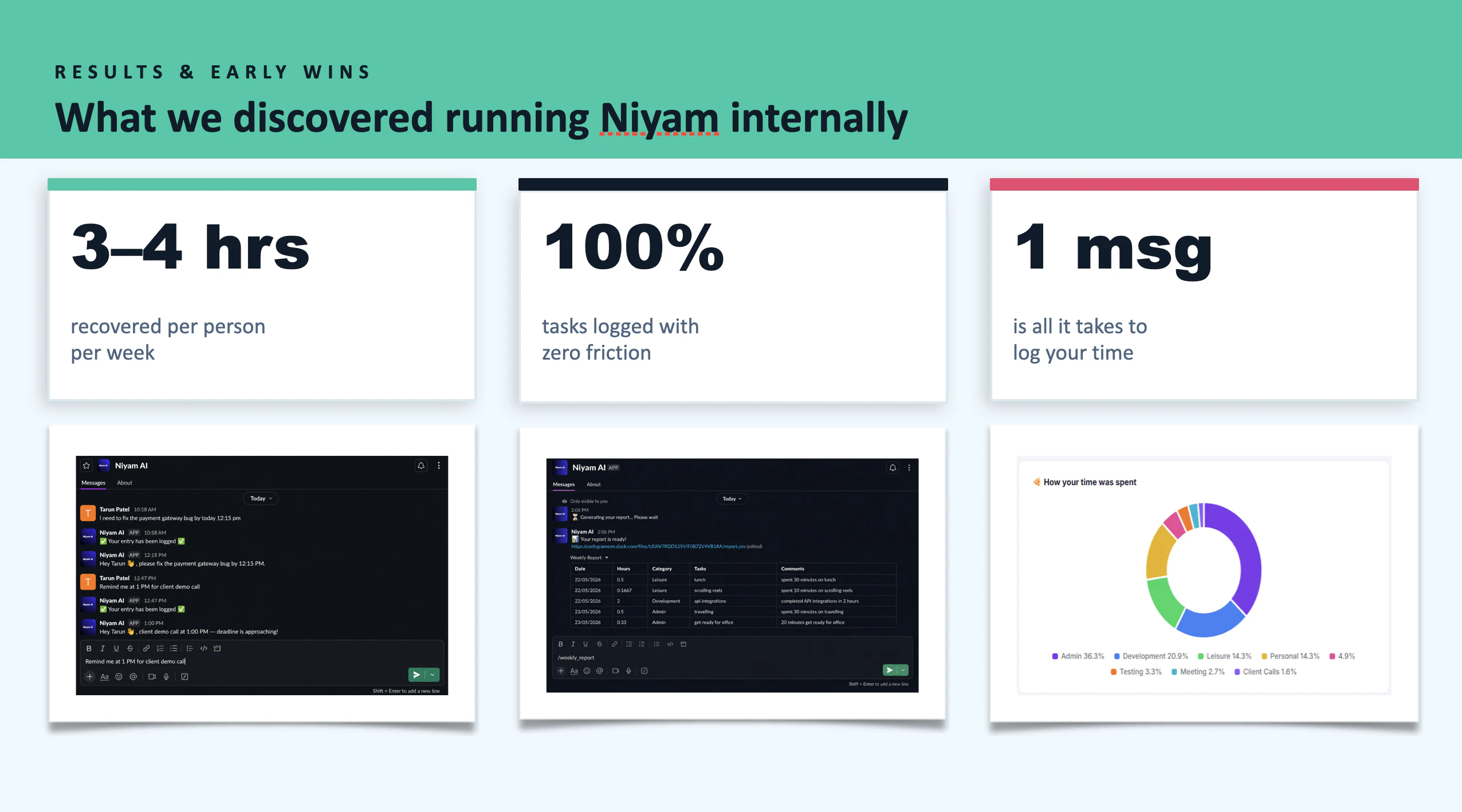Image resolution: width=1462 pixels, height=812 pixels.
Task: Toggle Bold in the Tarun Patel chat composer
Action: (x=89, y=648)
